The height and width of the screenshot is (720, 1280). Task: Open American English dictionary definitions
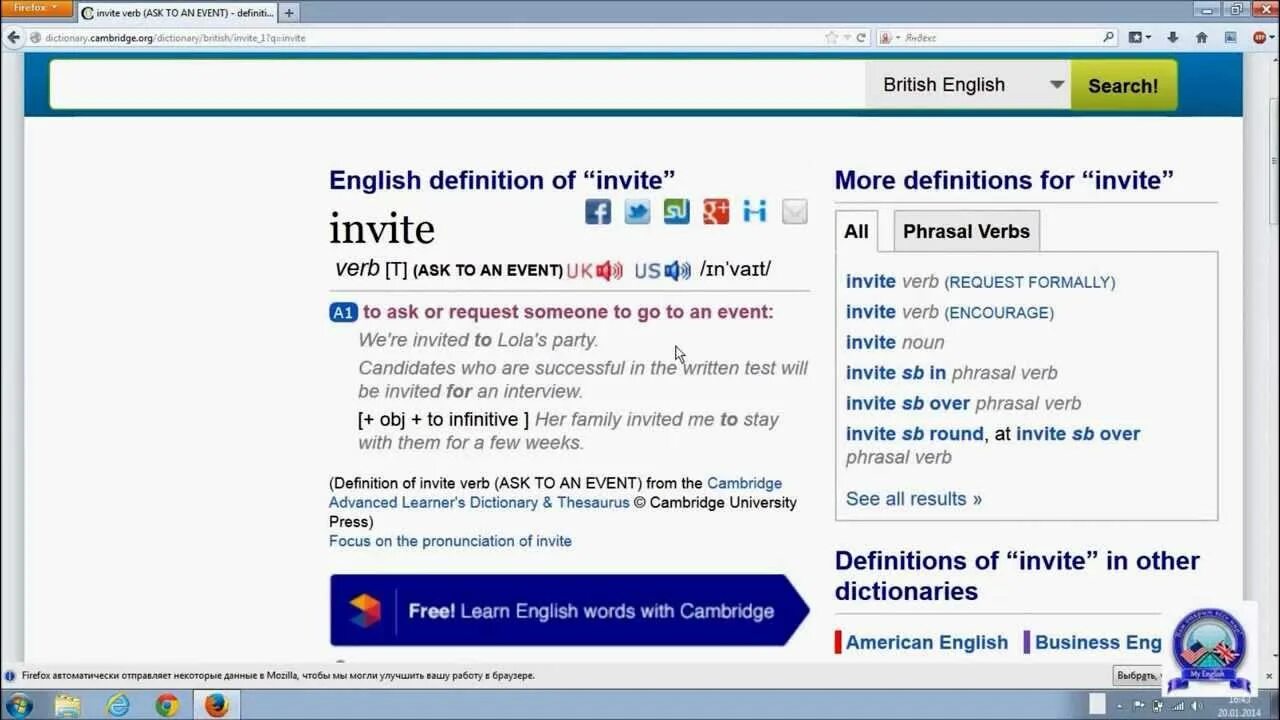927,642
